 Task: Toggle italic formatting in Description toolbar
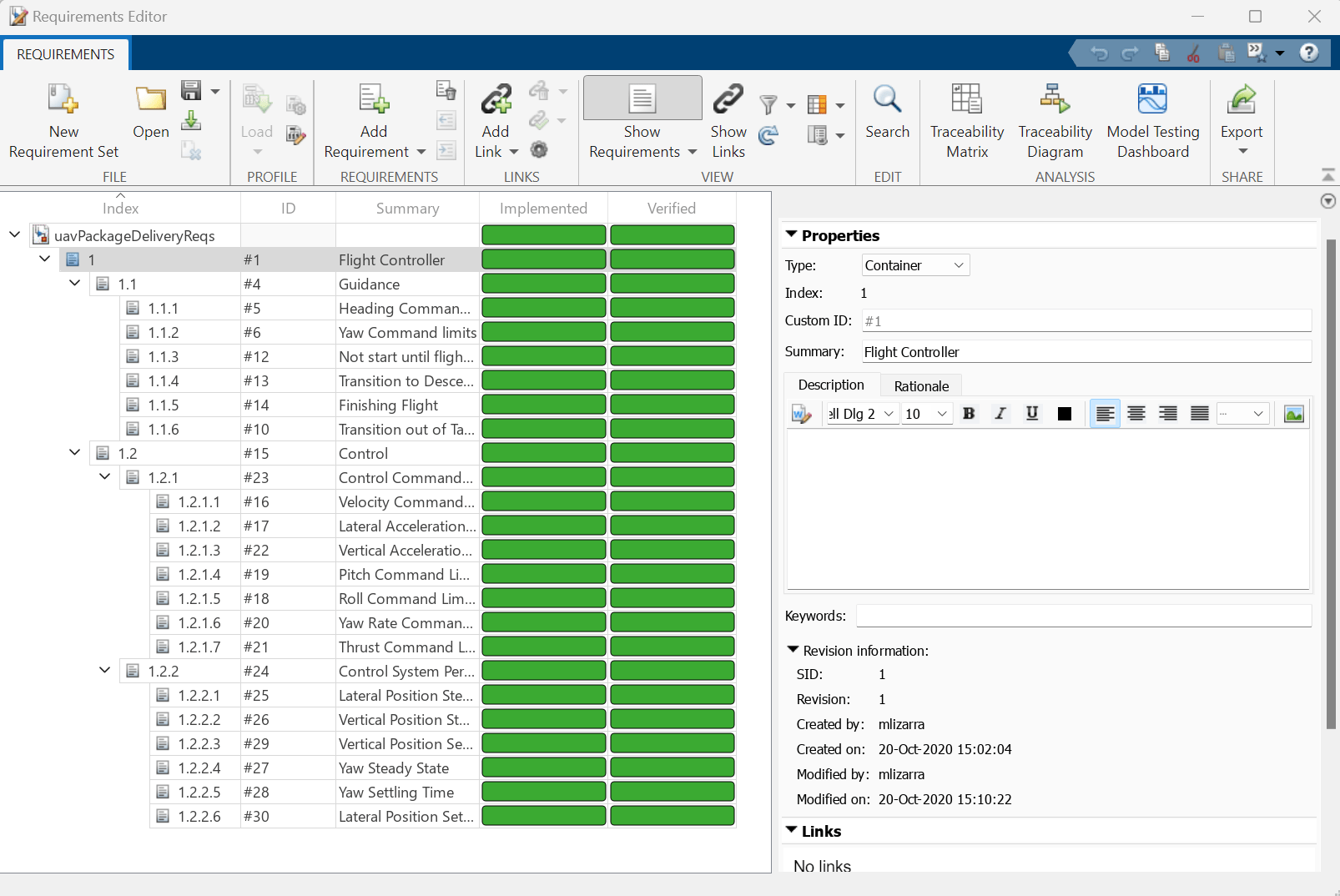[x=1000, y=413]
